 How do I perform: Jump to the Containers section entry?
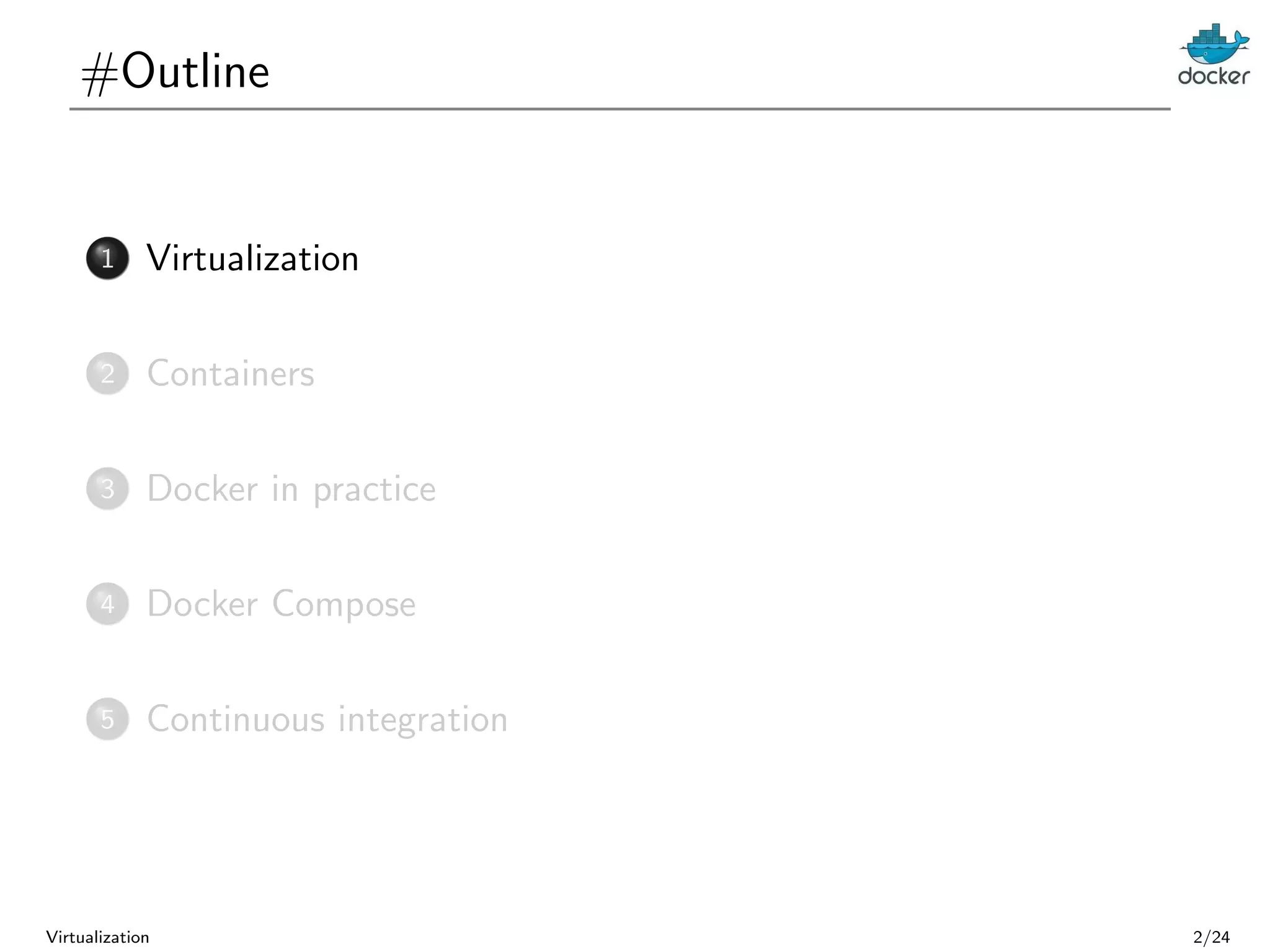tap(231, 373)
